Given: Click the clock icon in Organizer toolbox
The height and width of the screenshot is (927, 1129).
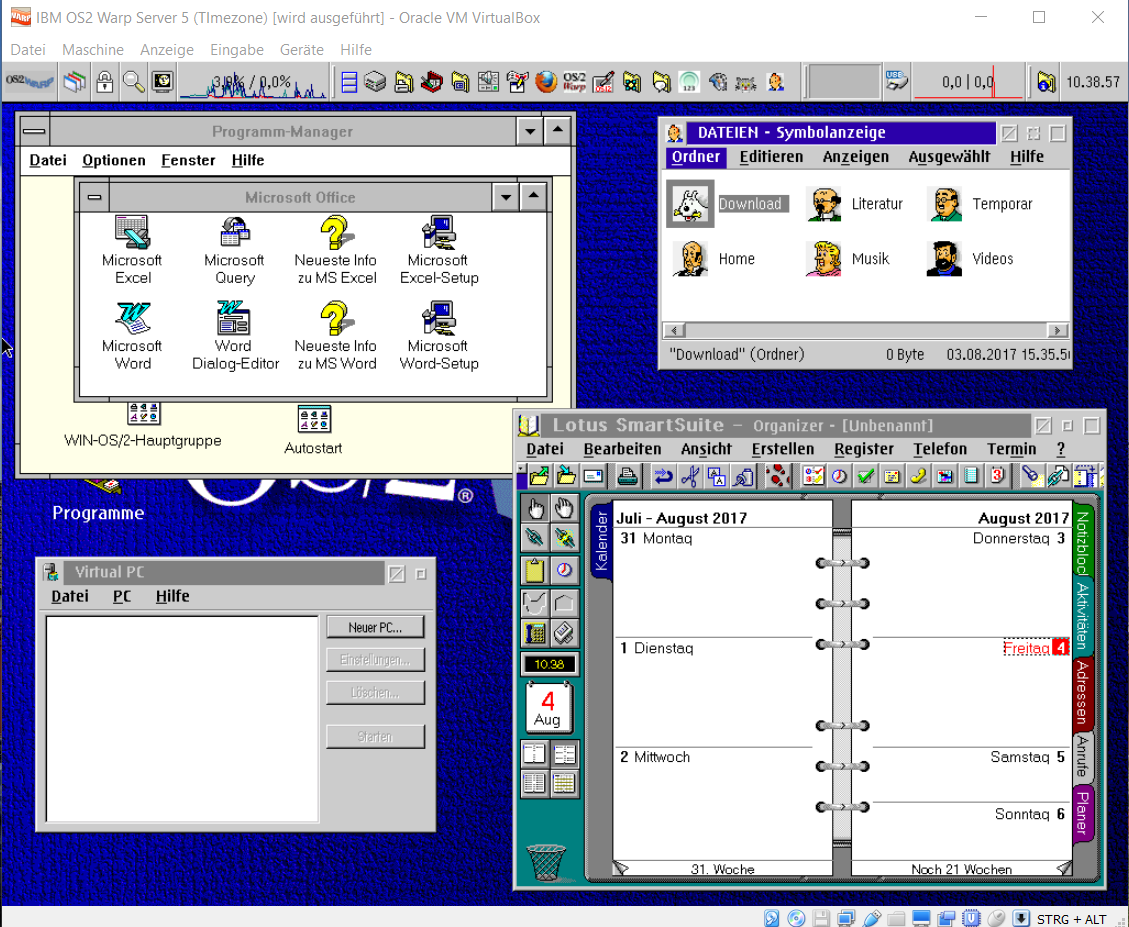Looking at the screenshot, I should point(564,570).
